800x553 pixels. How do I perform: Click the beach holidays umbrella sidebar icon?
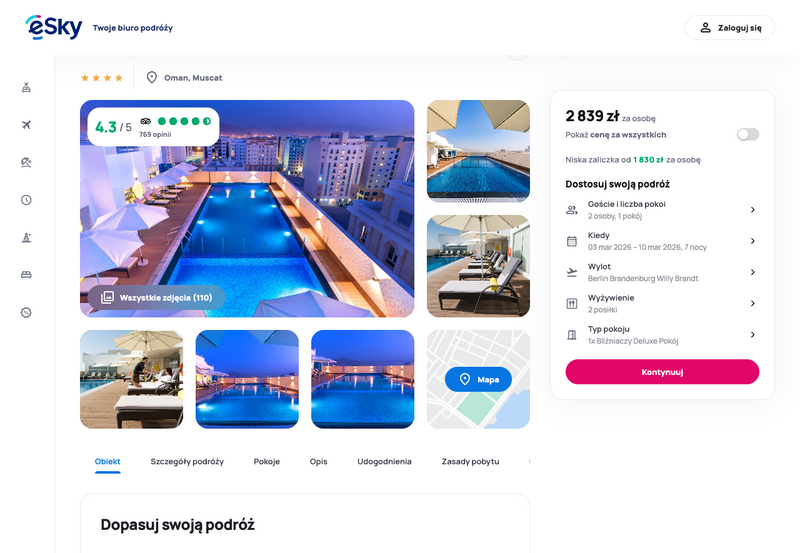27,162
